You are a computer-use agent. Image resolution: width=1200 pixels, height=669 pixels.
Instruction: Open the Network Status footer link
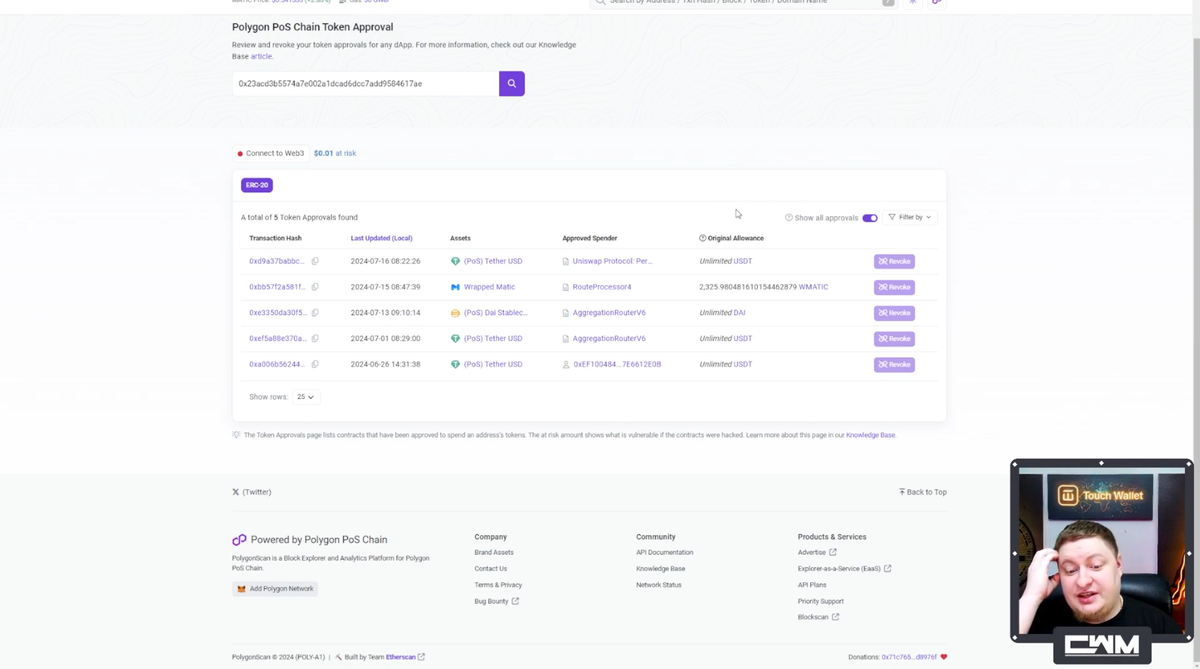(x=659, y=585)
